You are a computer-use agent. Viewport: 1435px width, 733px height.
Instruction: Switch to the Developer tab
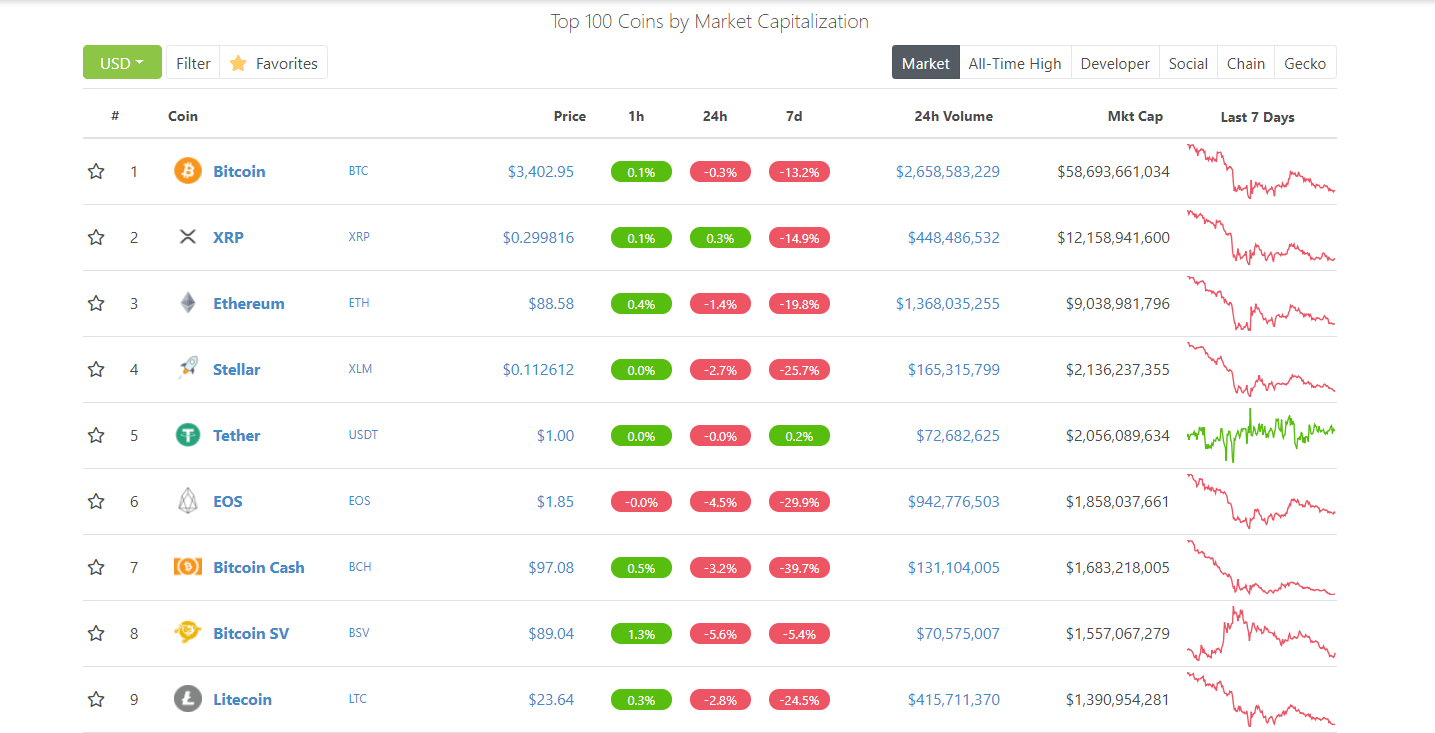click(x=1115, y=63)
